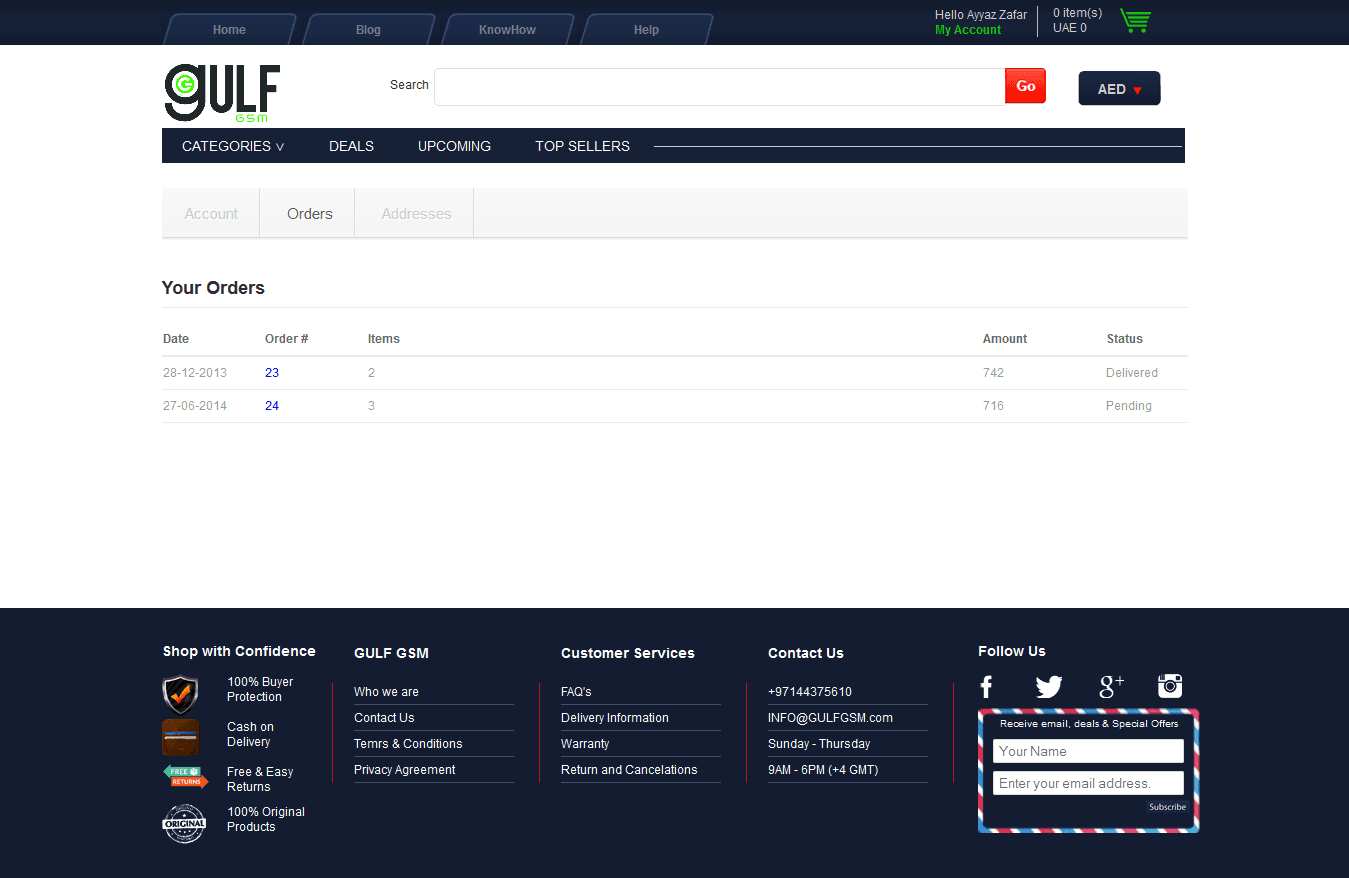Click the Pending status text
The height and width of the screenshot is (878, 1349).
[x=1129, y=406]
